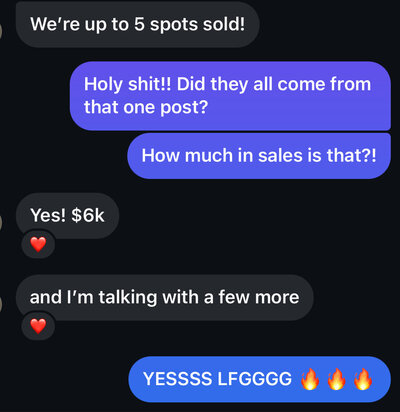
Task: Open sender avatar beside "We're up to 5 spots sold!"
Action: tap(1, 31)
